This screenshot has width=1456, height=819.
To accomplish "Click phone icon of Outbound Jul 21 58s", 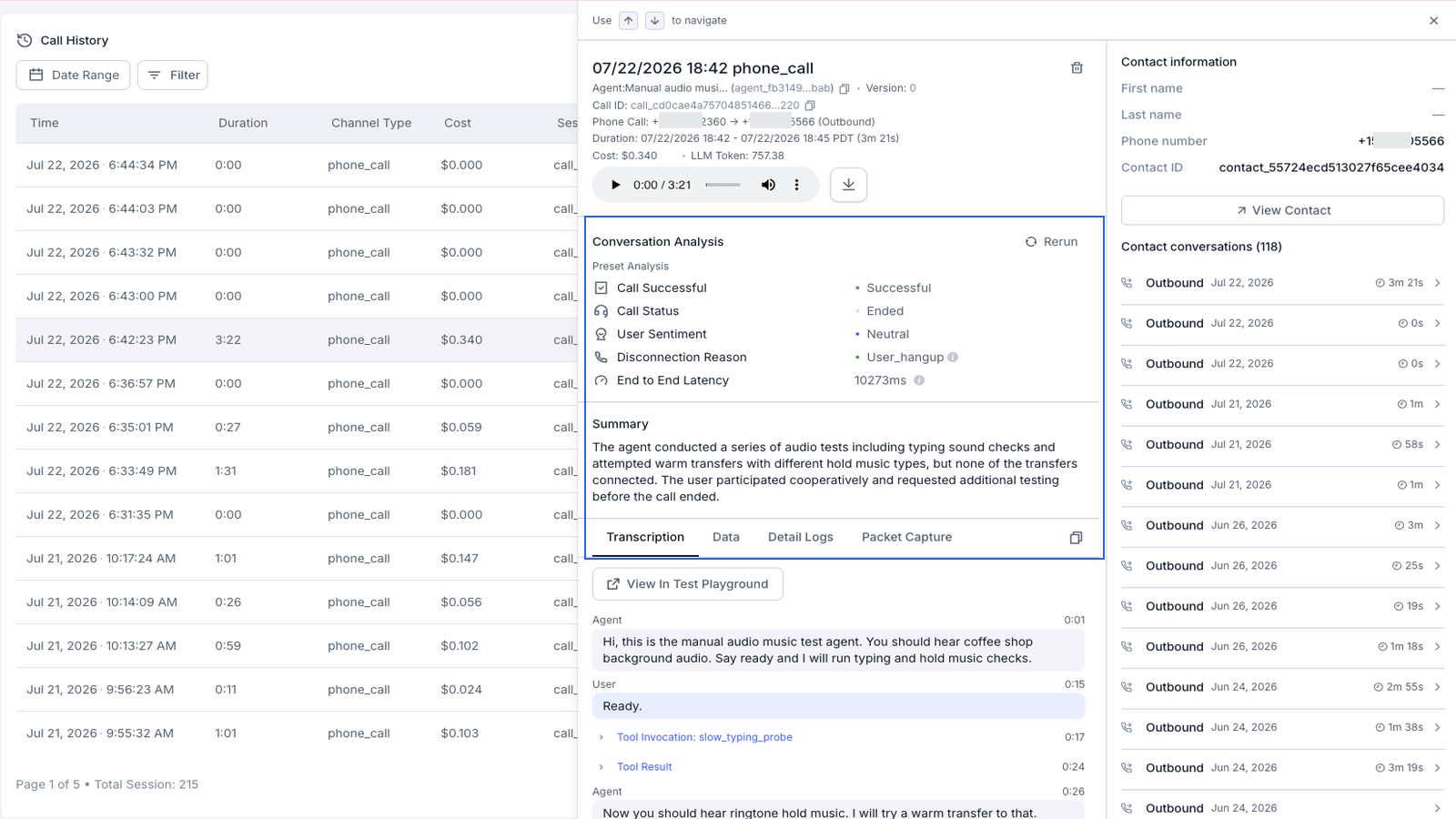I will [1127, 445].
